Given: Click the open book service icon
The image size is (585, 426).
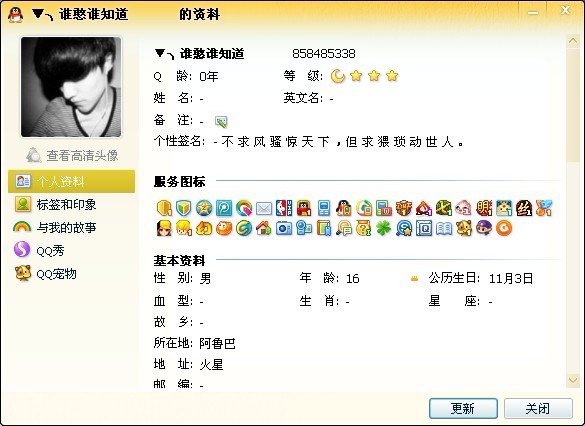Looking at the screenshot, I should tap(444, 228).
